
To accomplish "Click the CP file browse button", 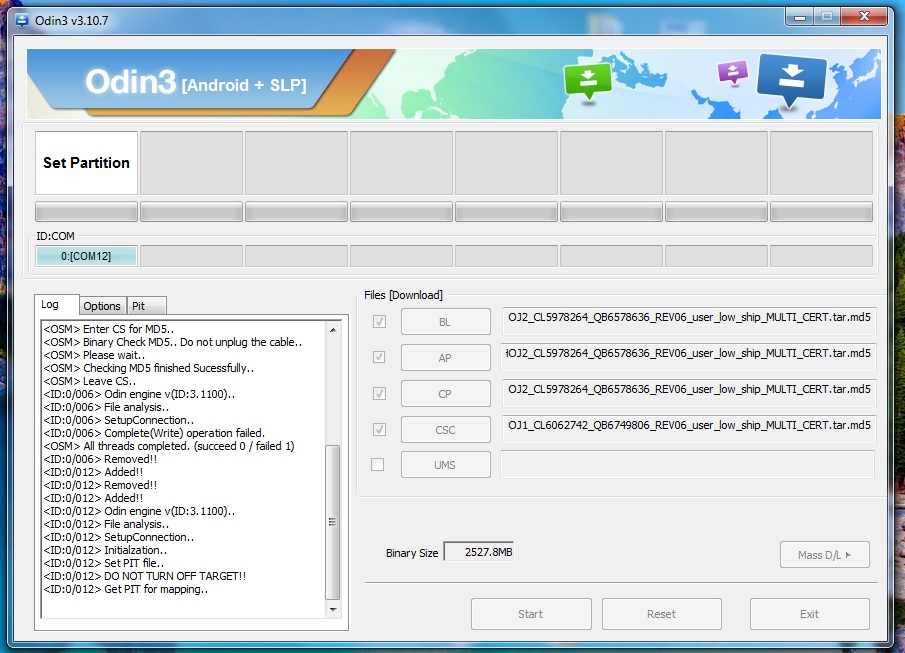I will click(446, 394).
